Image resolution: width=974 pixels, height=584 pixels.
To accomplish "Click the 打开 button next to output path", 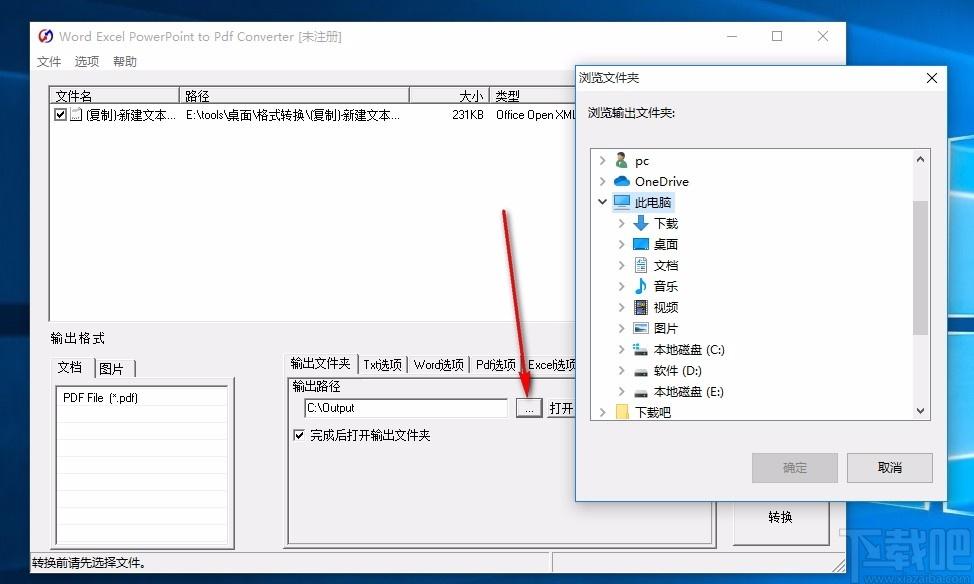I will [560, 408].
